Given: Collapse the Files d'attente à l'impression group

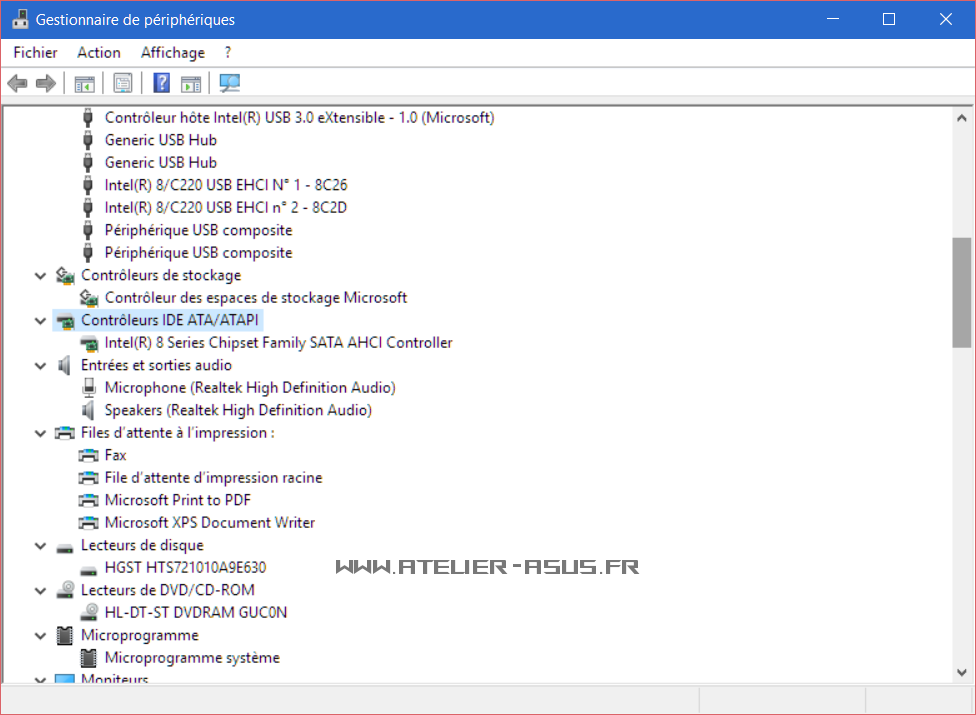Looking at the screenshot, I should click(x=40, y=433).
